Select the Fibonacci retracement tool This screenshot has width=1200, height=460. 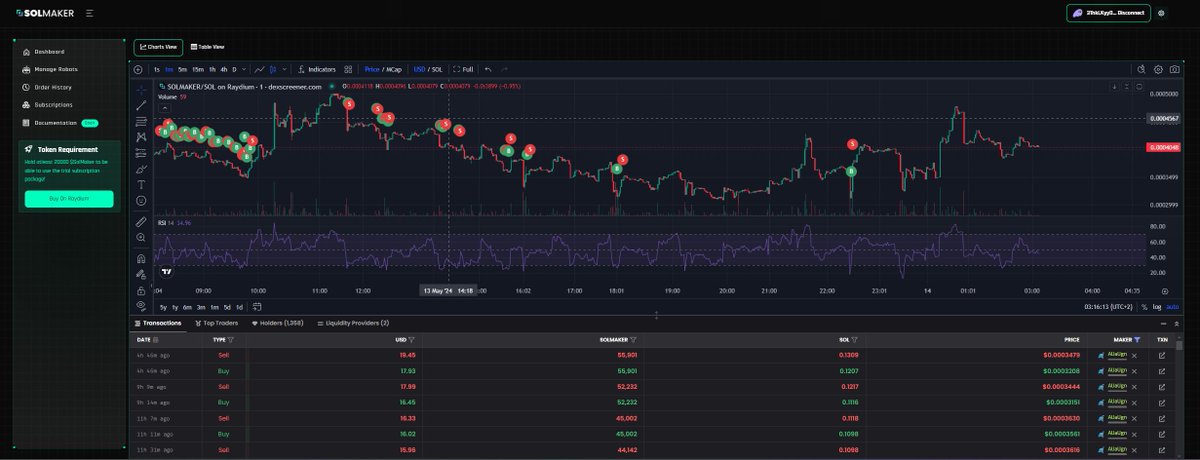(141, 121)
